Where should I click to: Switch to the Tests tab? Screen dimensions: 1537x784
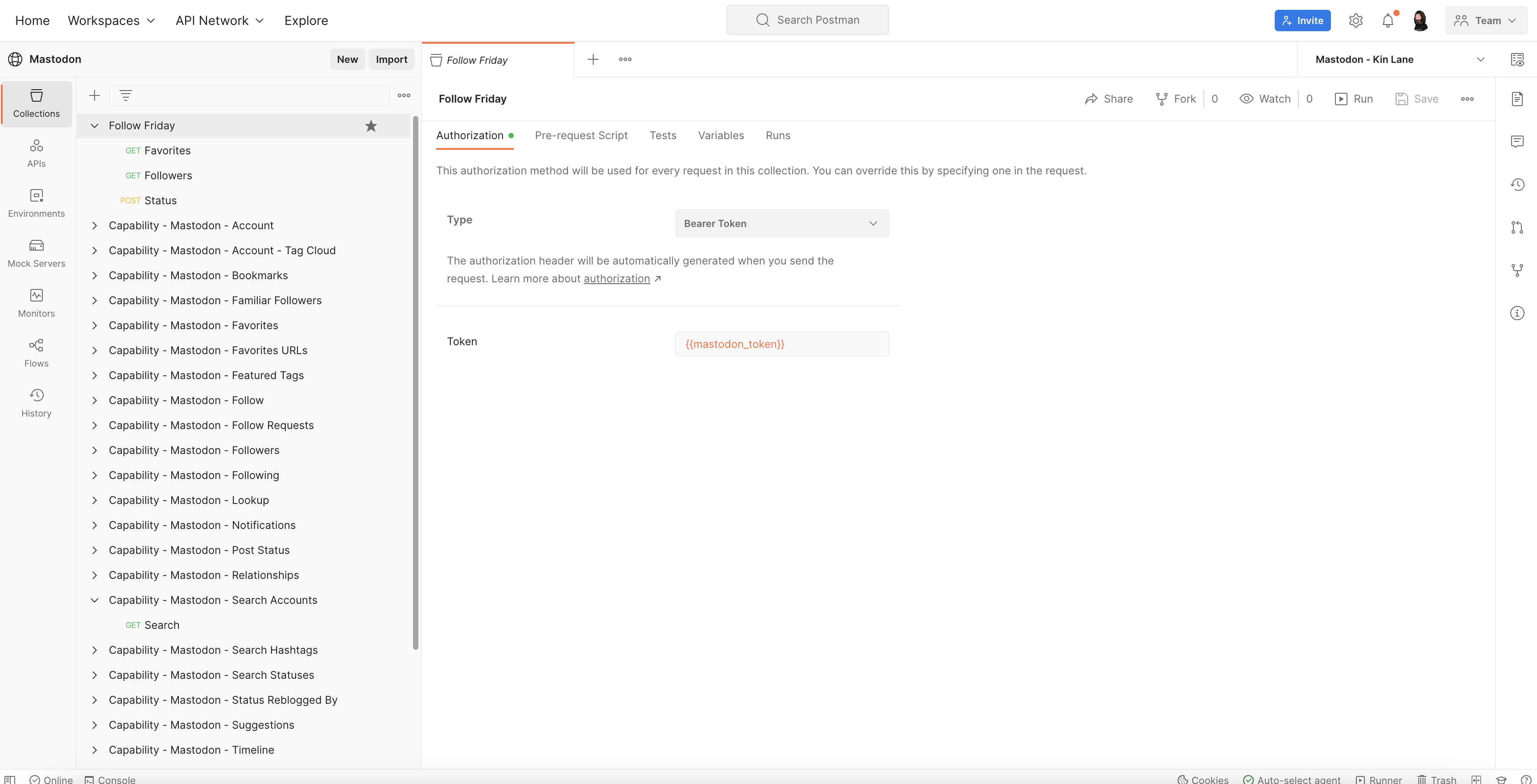[x=663, y=136]
